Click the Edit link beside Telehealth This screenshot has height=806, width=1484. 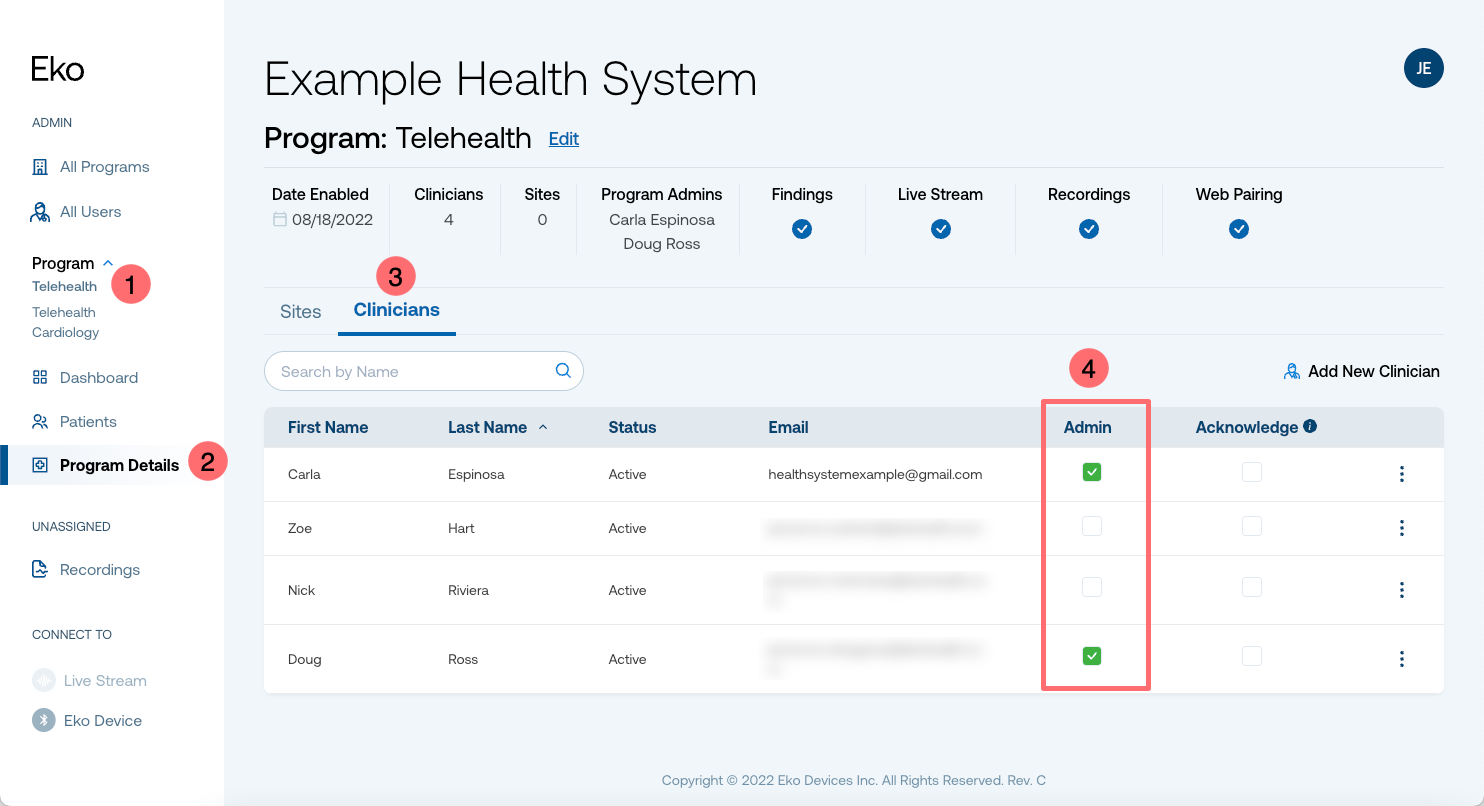click(564, 139)
